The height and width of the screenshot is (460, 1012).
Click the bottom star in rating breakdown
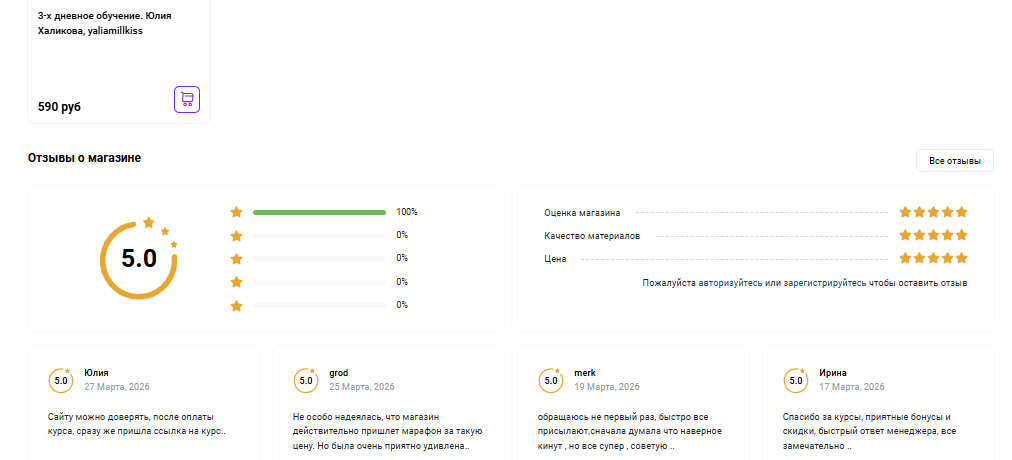[237, 305]
